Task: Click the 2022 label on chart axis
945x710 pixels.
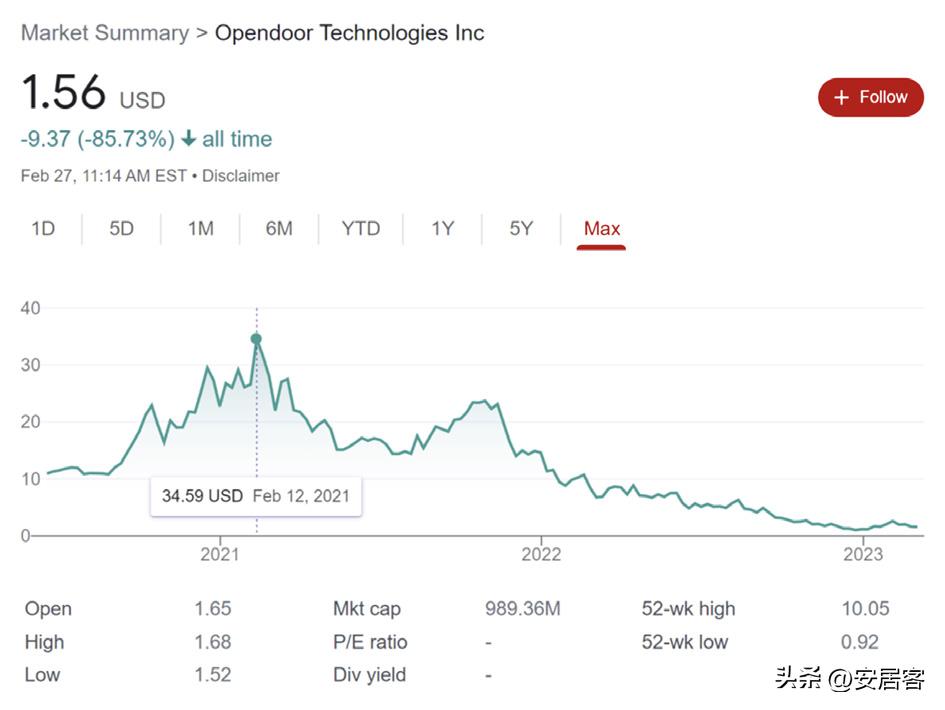Action: click(x=541, y=553)
